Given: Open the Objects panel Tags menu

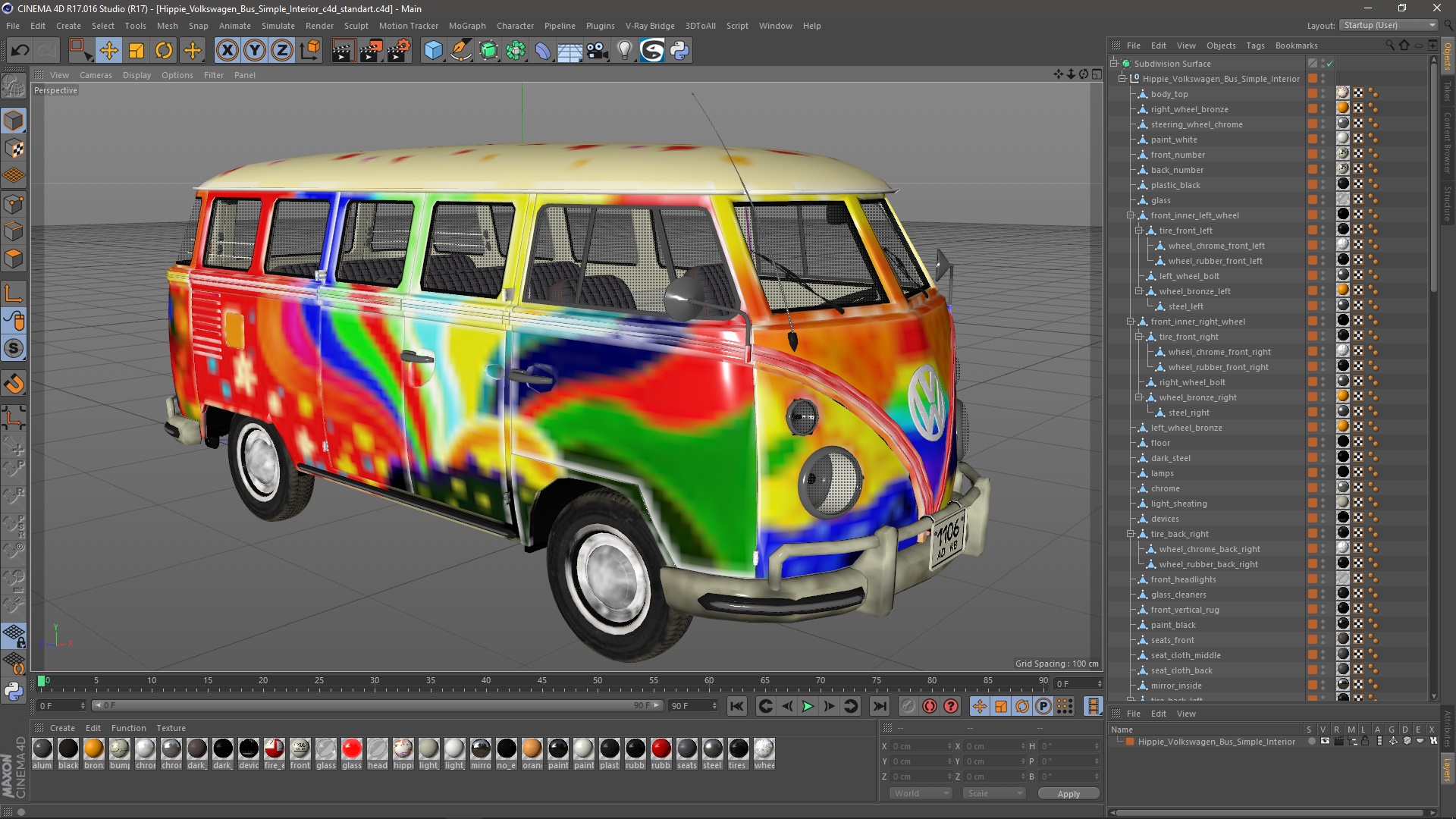Looking at the screenshot, I should (x=1255, y=45).
